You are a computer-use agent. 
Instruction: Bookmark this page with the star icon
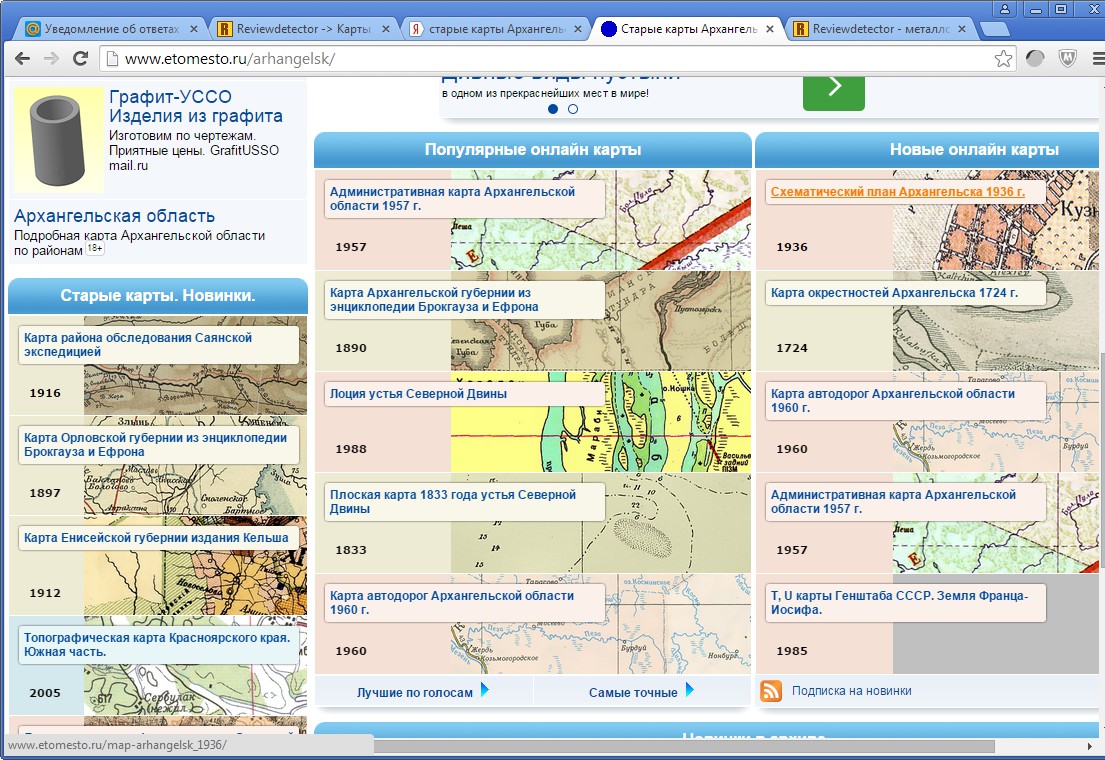point(1003,59)
